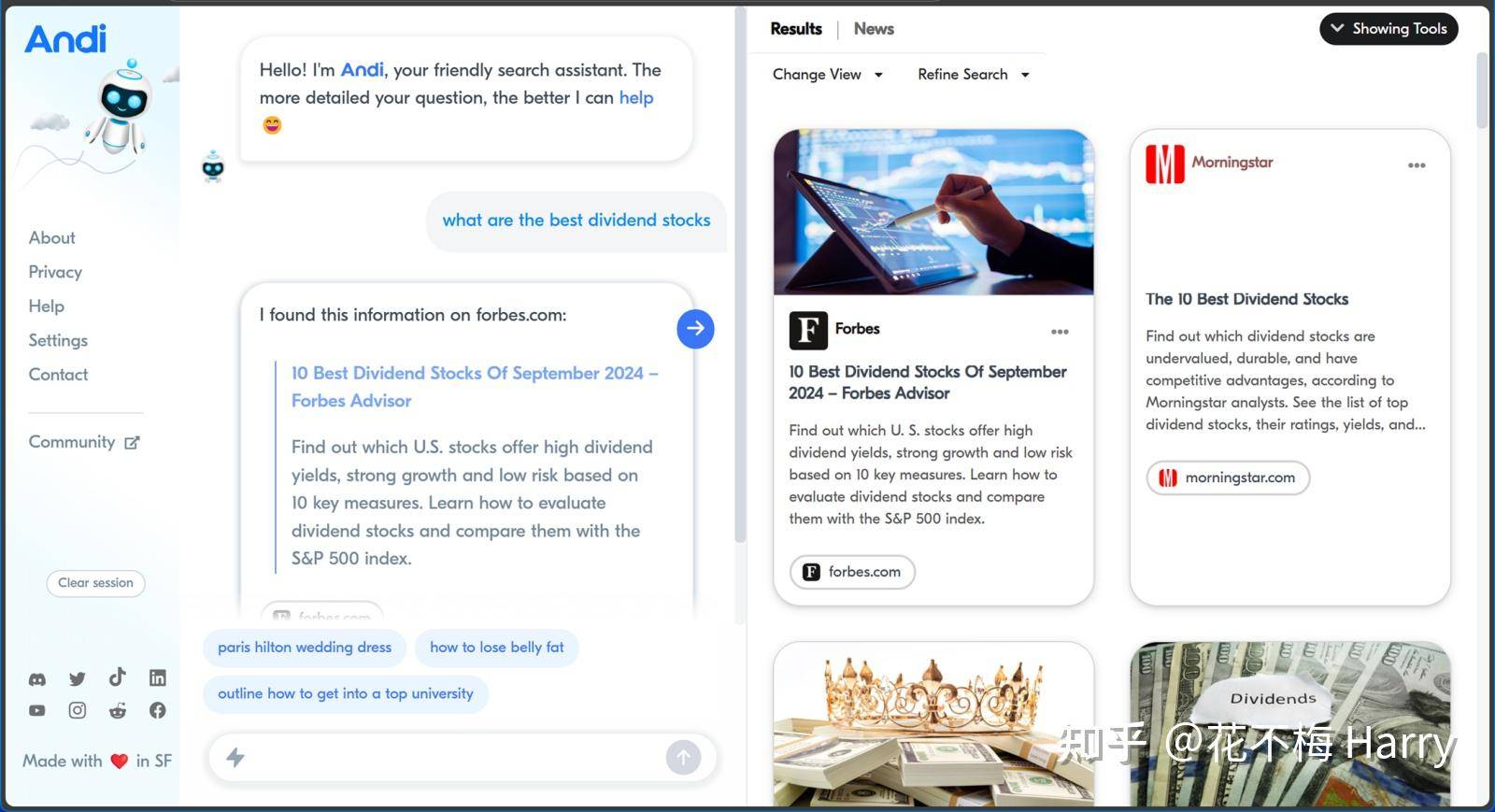
Task: Toggle the Showing Tools button
Action: [x=1388, y=29]
